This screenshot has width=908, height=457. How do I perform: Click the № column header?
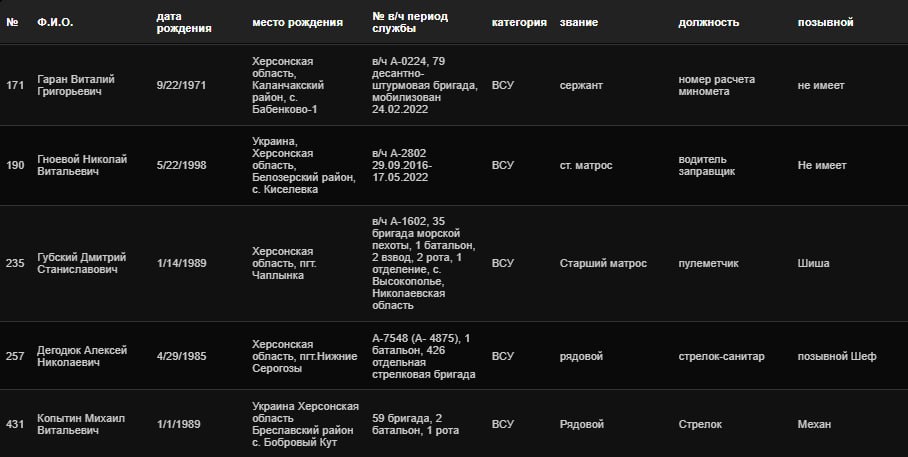(x=12, y=23)
